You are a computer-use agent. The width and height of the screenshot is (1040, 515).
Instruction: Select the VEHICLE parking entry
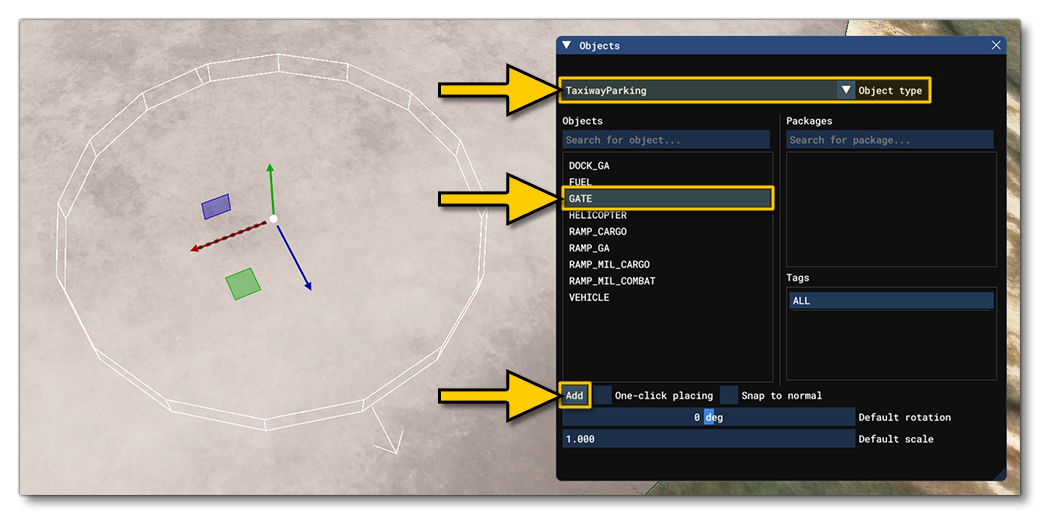click(589, 298)
